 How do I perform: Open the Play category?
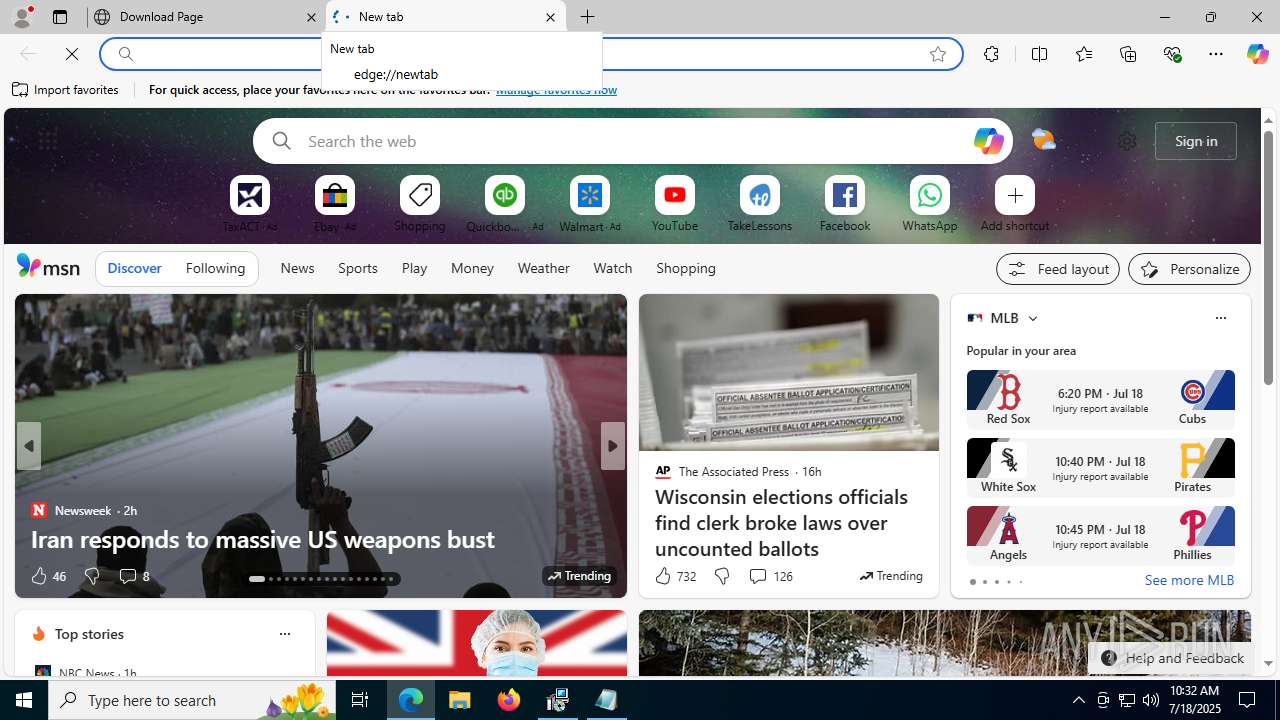[x=414, y=268]
